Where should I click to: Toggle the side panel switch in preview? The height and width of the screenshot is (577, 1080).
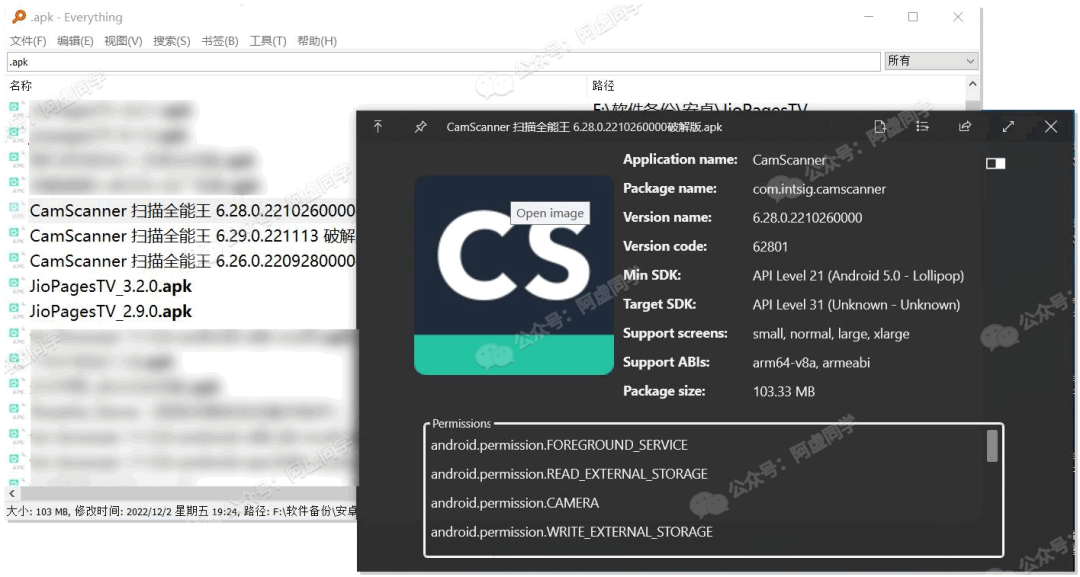pos(995,163)
